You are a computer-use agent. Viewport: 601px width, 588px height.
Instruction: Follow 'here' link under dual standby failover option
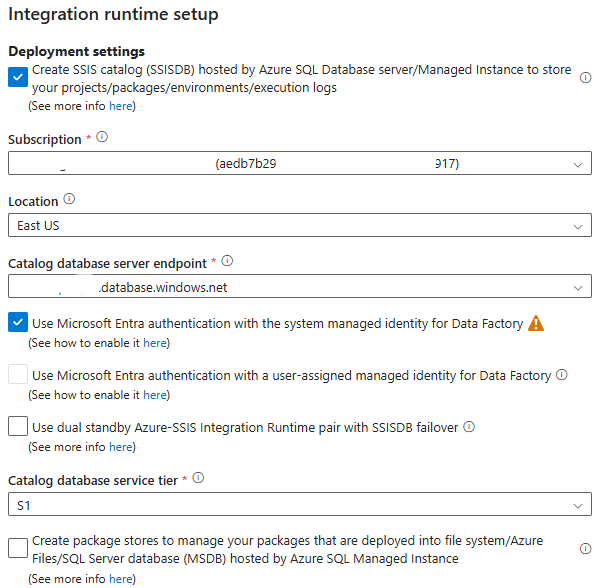tap(120, 447)
